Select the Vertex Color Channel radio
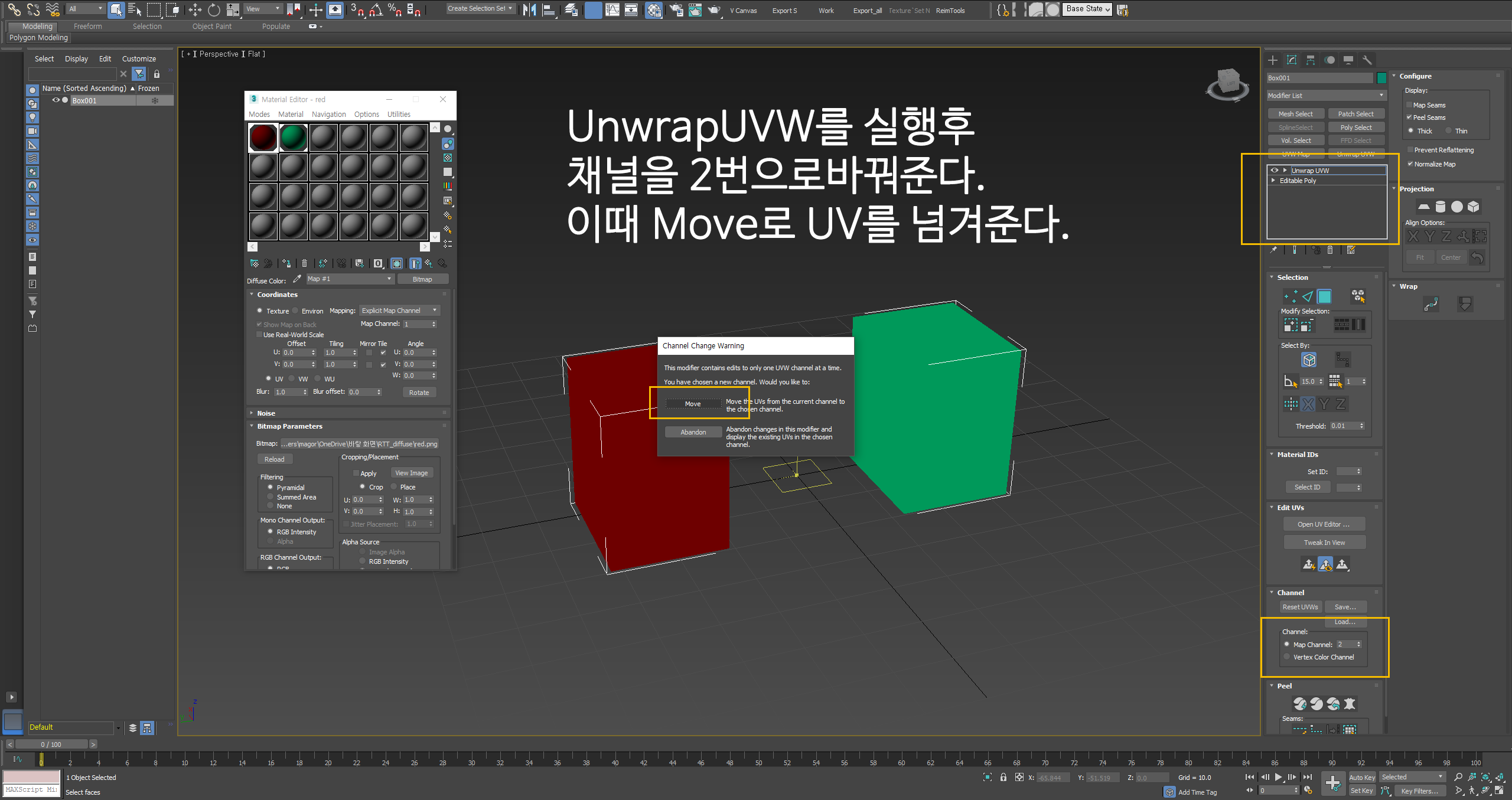Screen dimensions: 1512x800 [1287, 657]
